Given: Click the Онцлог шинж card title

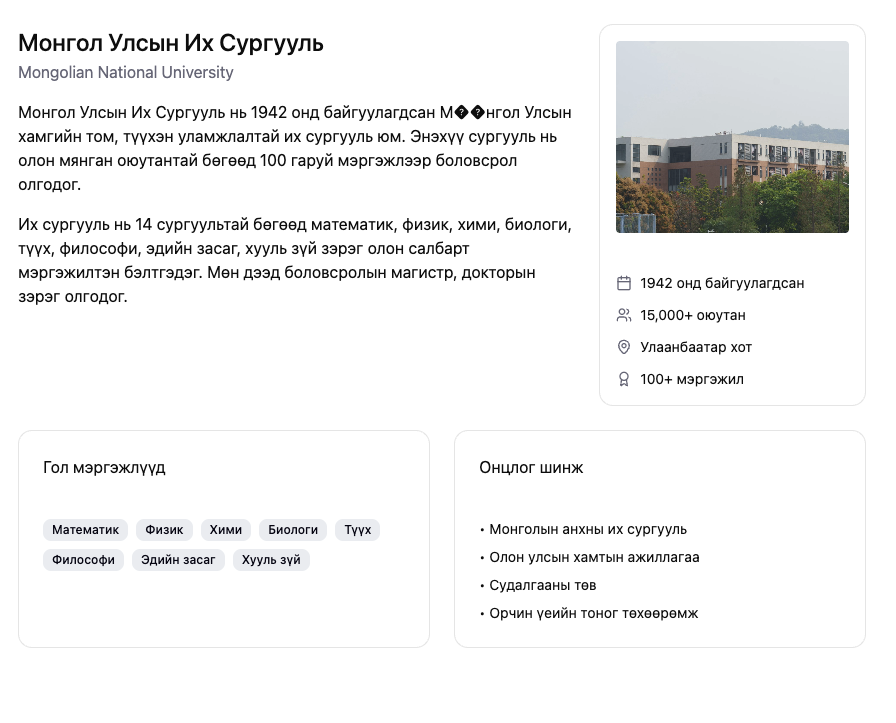Looking at the screenshot, I should pyautogui.click(x=531, y=467).
